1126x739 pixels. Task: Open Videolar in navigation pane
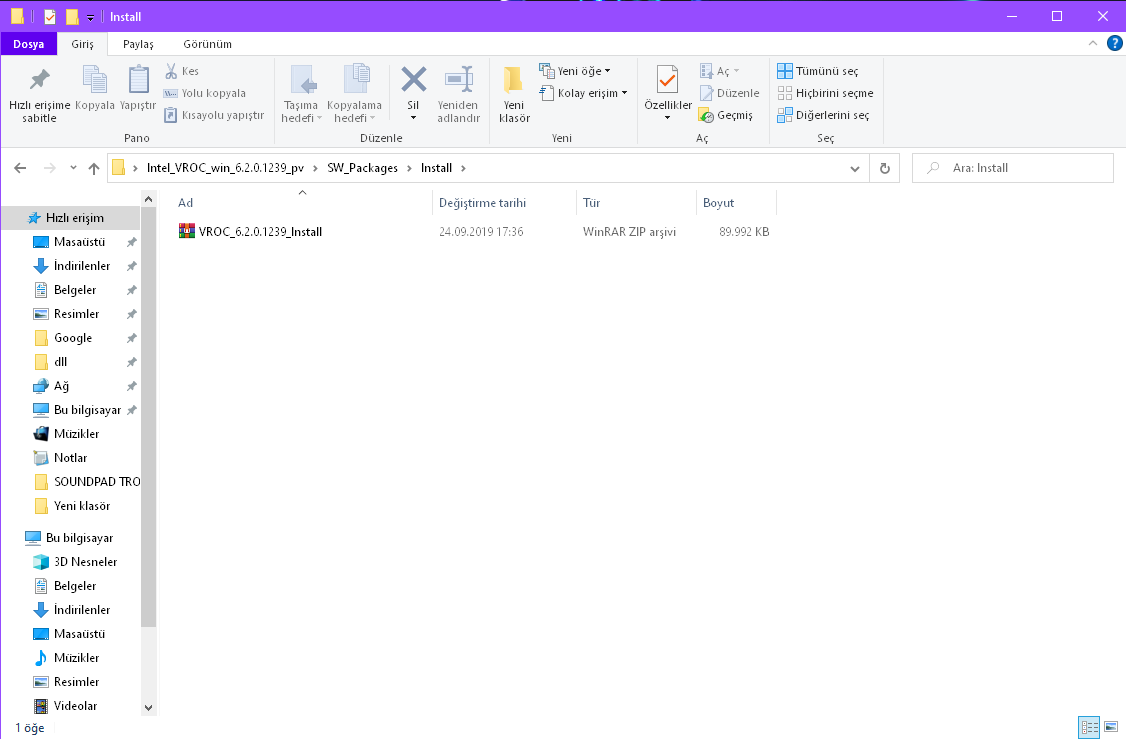[x=75, y=706]
